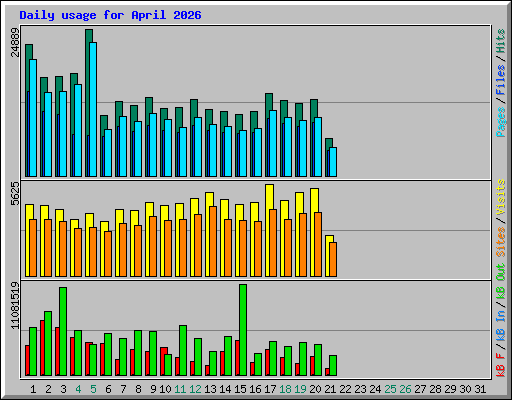This screenshot has width=512, height=400.
Task: Click day 23 on the x-axis
Action: [360, 389]
